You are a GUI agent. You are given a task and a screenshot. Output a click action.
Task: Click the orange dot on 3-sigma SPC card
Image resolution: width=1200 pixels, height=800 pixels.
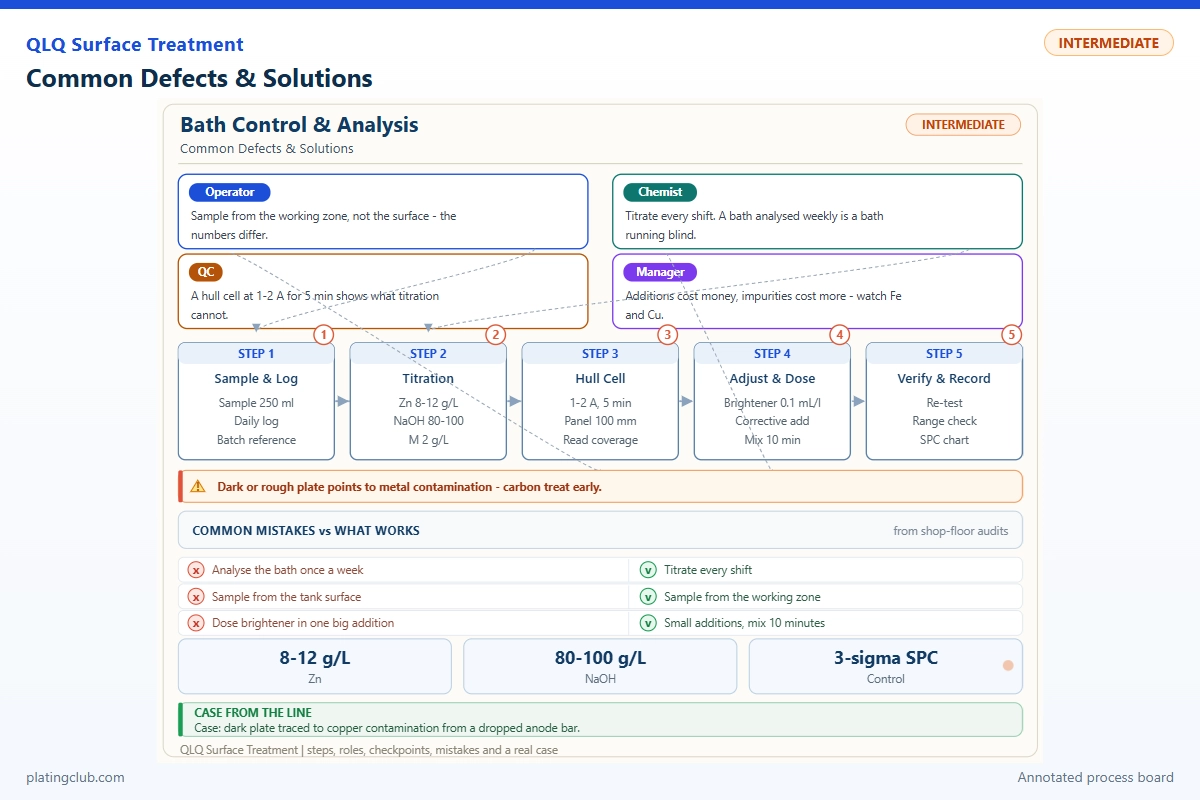1008,665
